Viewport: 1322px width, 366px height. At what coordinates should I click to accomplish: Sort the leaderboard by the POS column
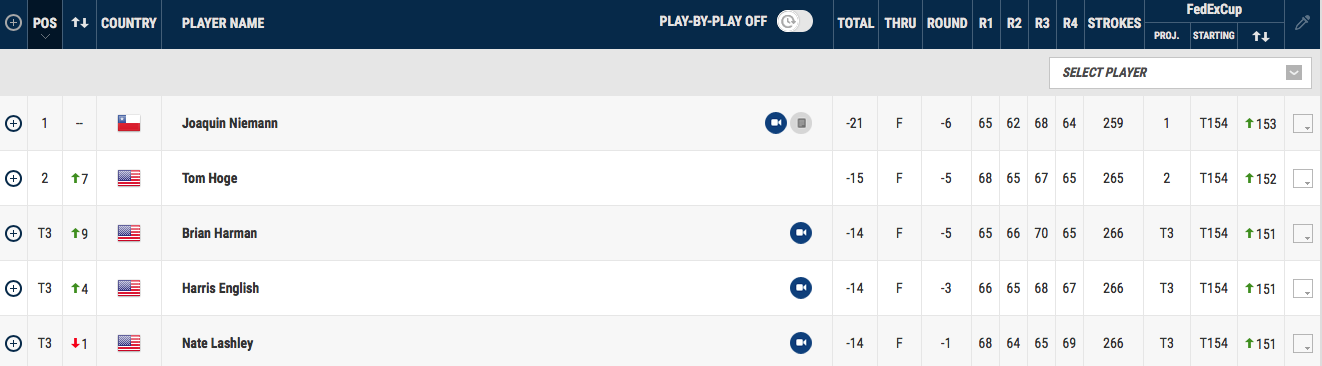(x=44, y=24)
